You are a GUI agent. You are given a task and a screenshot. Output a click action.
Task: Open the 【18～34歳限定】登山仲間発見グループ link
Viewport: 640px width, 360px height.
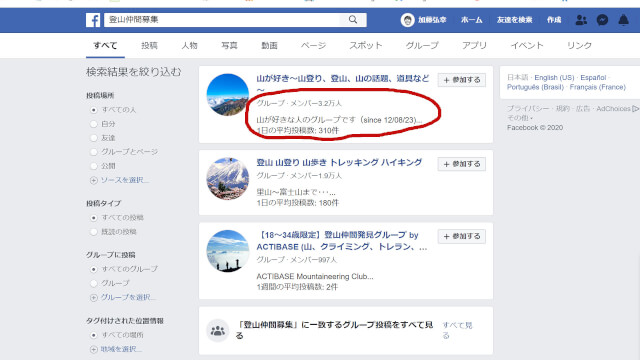[x=342, y=241]
